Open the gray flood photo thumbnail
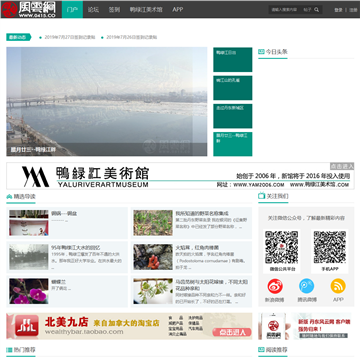This screenshot has width=360, height=360. tap(29, 257)
